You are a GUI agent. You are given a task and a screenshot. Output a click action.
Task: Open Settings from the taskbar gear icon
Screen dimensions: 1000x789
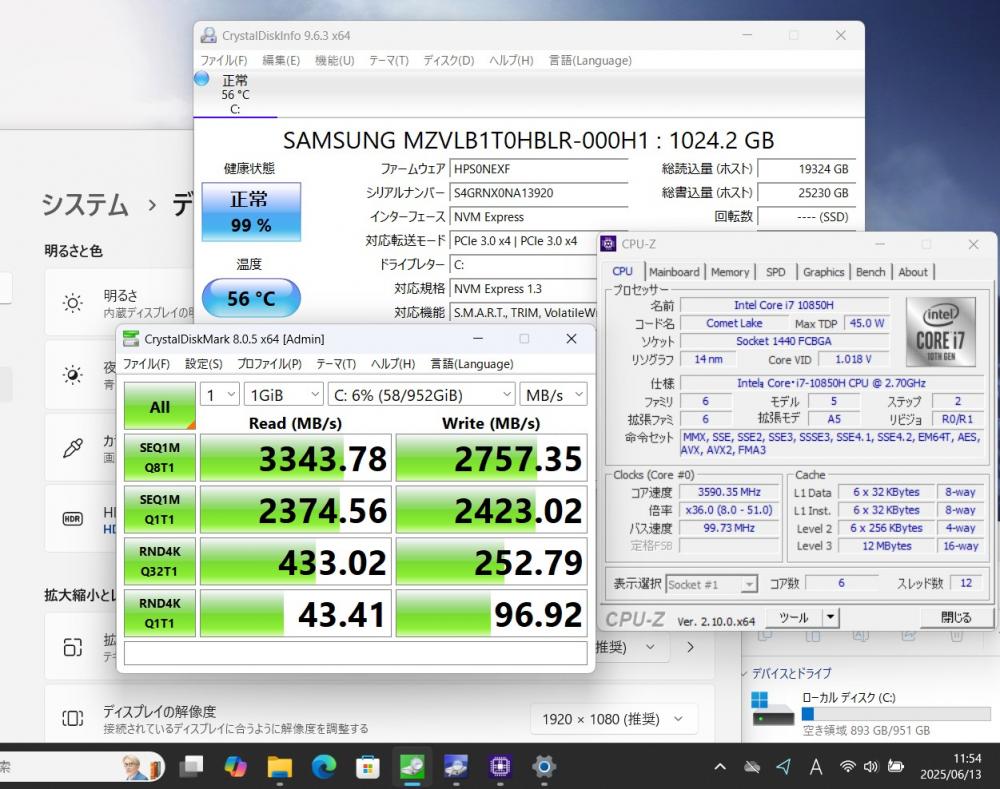pos(544,766)
